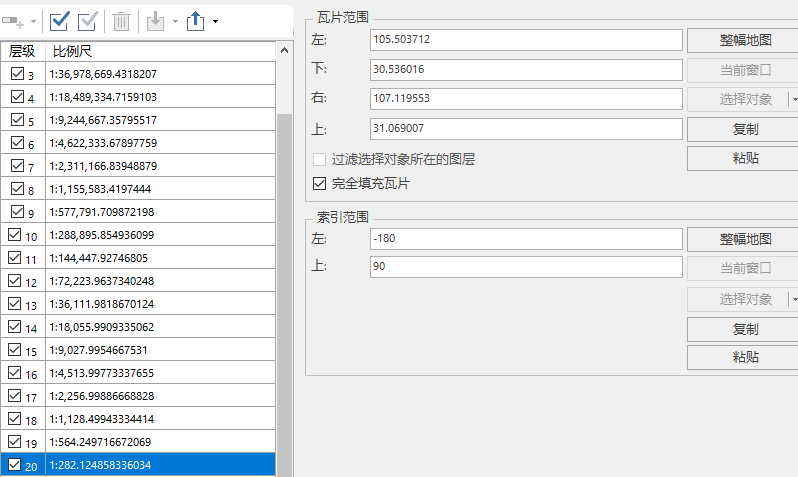The height and width of the screenshot is (477, 798).
Task: Click 瓦片范围 下 input field
Action: click(x=526, y=70)
